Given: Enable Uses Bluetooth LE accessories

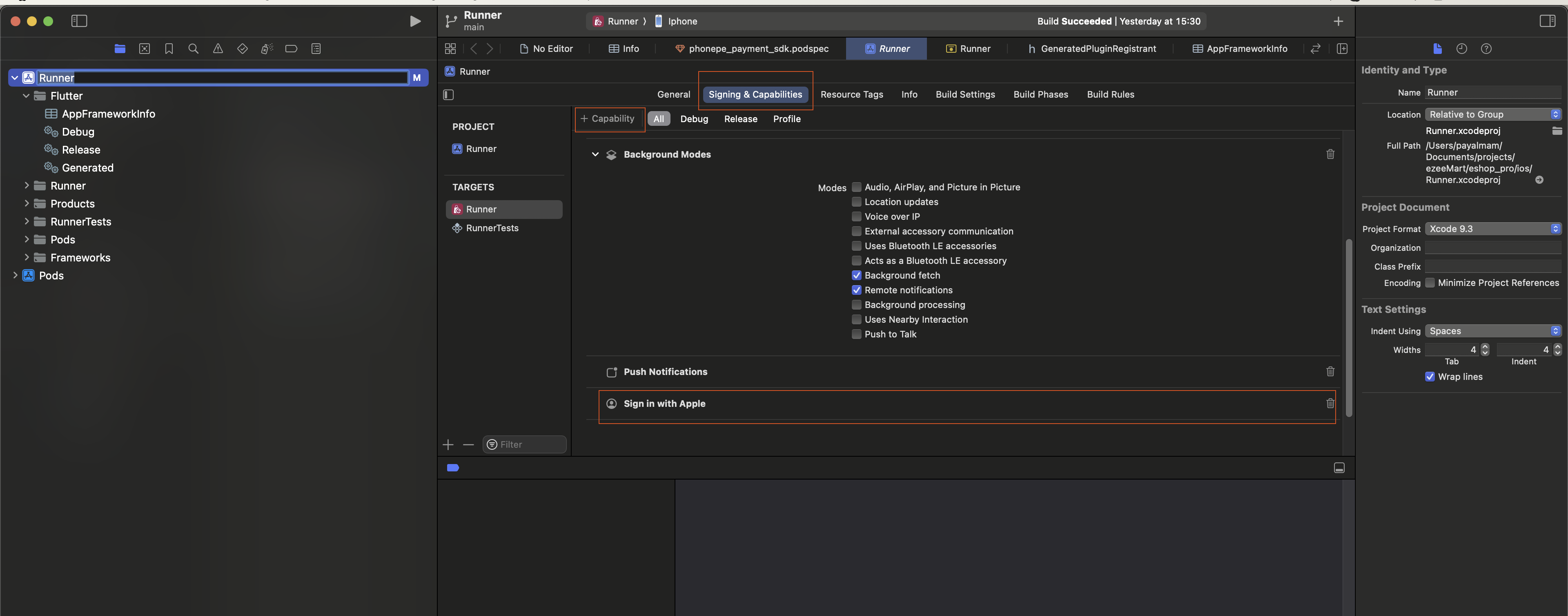Looking at the screenshot, I should [856, 246].
